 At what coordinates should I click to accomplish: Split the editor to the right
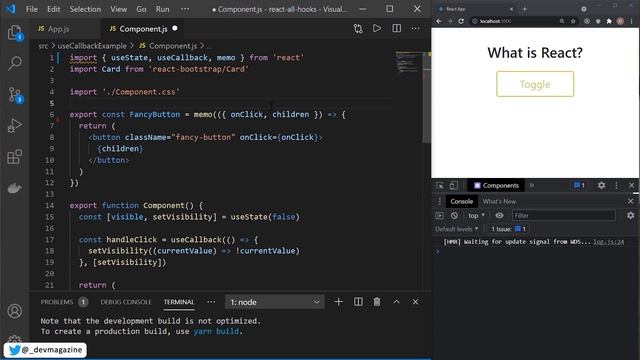point(396,29)
